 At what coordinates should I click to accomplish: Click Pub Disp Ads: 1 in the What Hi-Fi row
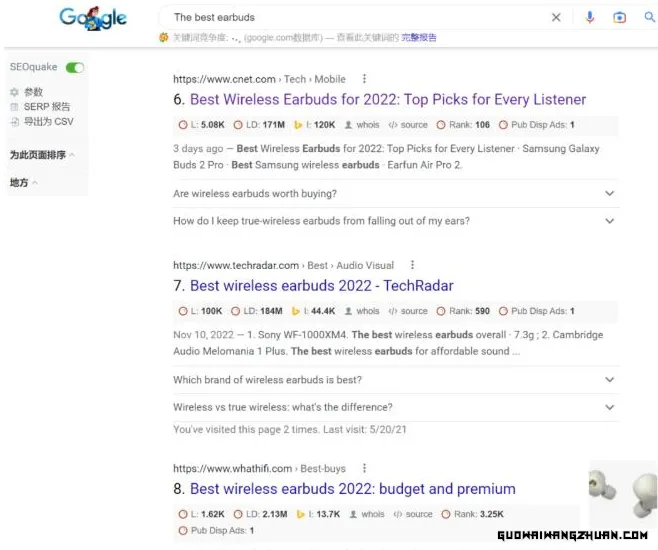pos(217,530)
